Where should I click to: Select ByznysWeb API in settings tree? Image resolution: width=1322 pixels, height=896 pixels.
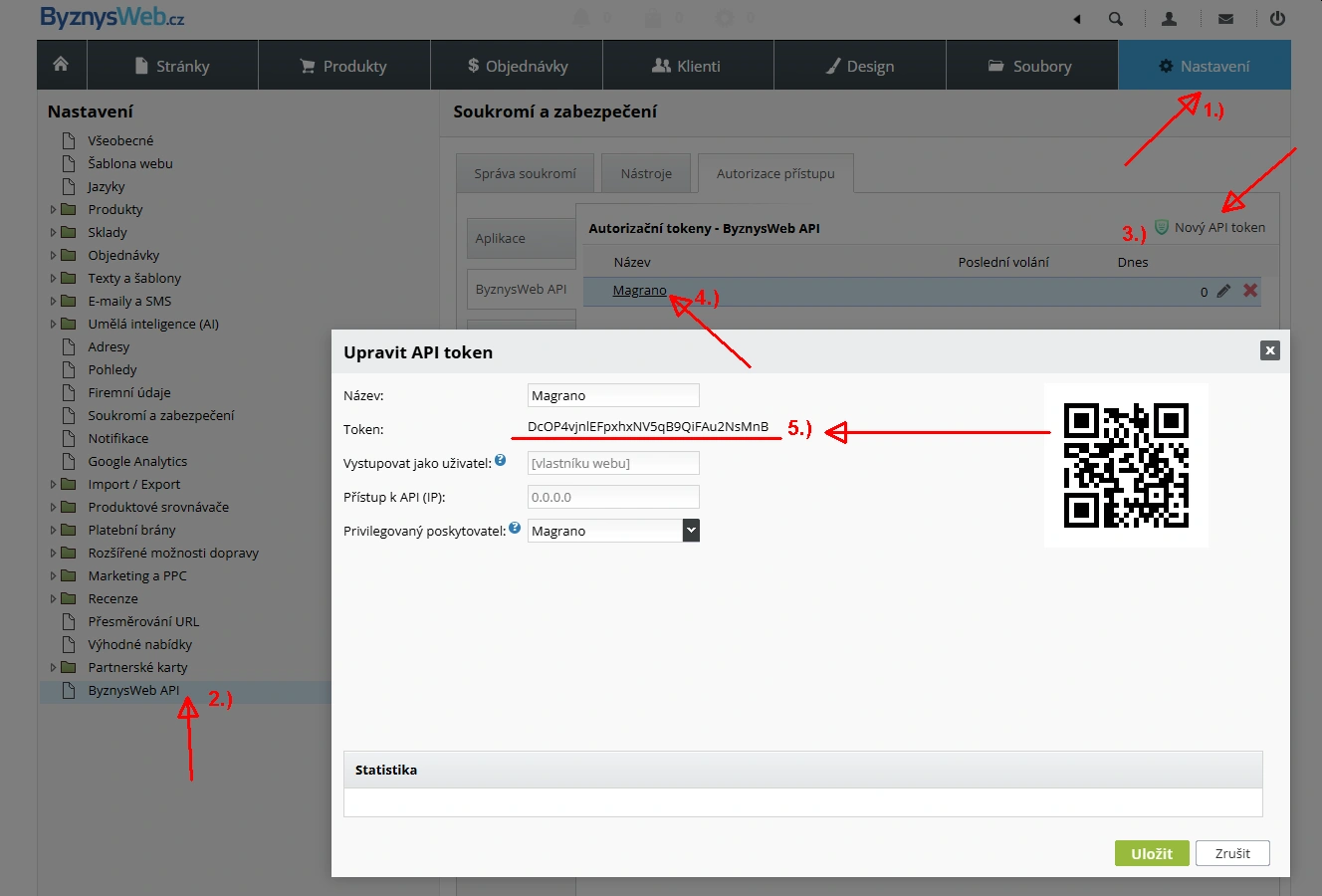133,691
